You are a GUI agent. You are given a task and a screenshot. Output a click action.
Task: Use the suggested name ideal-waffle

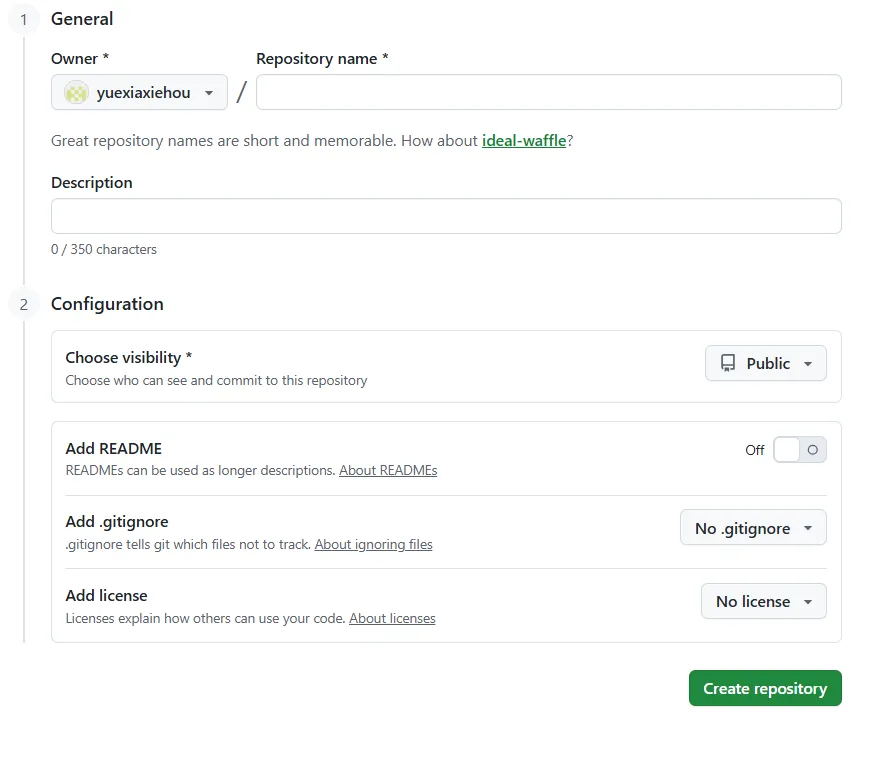pyautogui.click(x=524, y=141)
